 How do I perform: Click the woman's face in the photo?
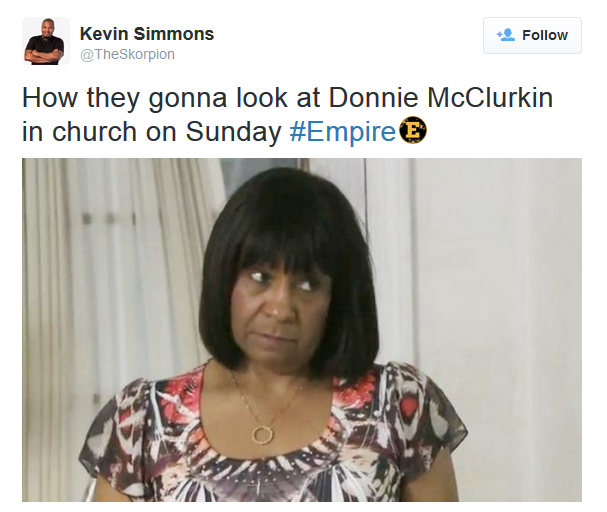point(282,310)
